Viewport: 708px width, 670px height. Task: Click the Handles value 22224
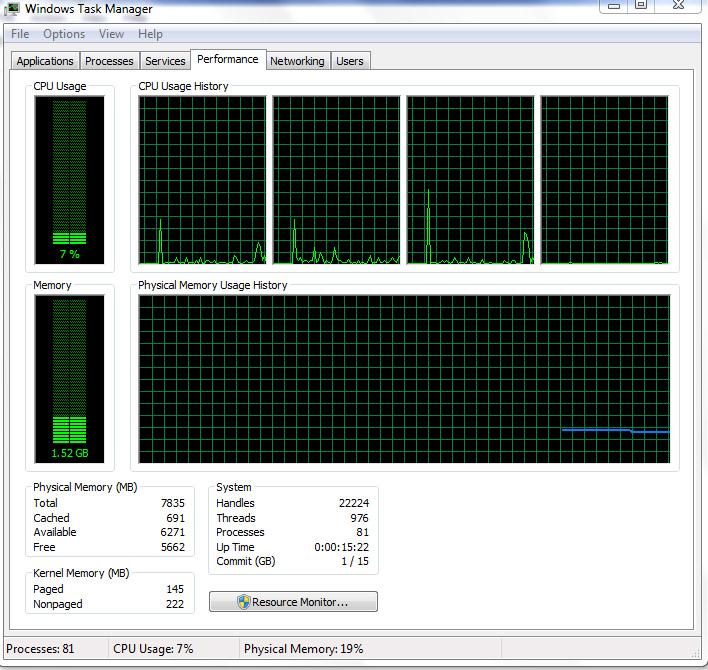354,503
